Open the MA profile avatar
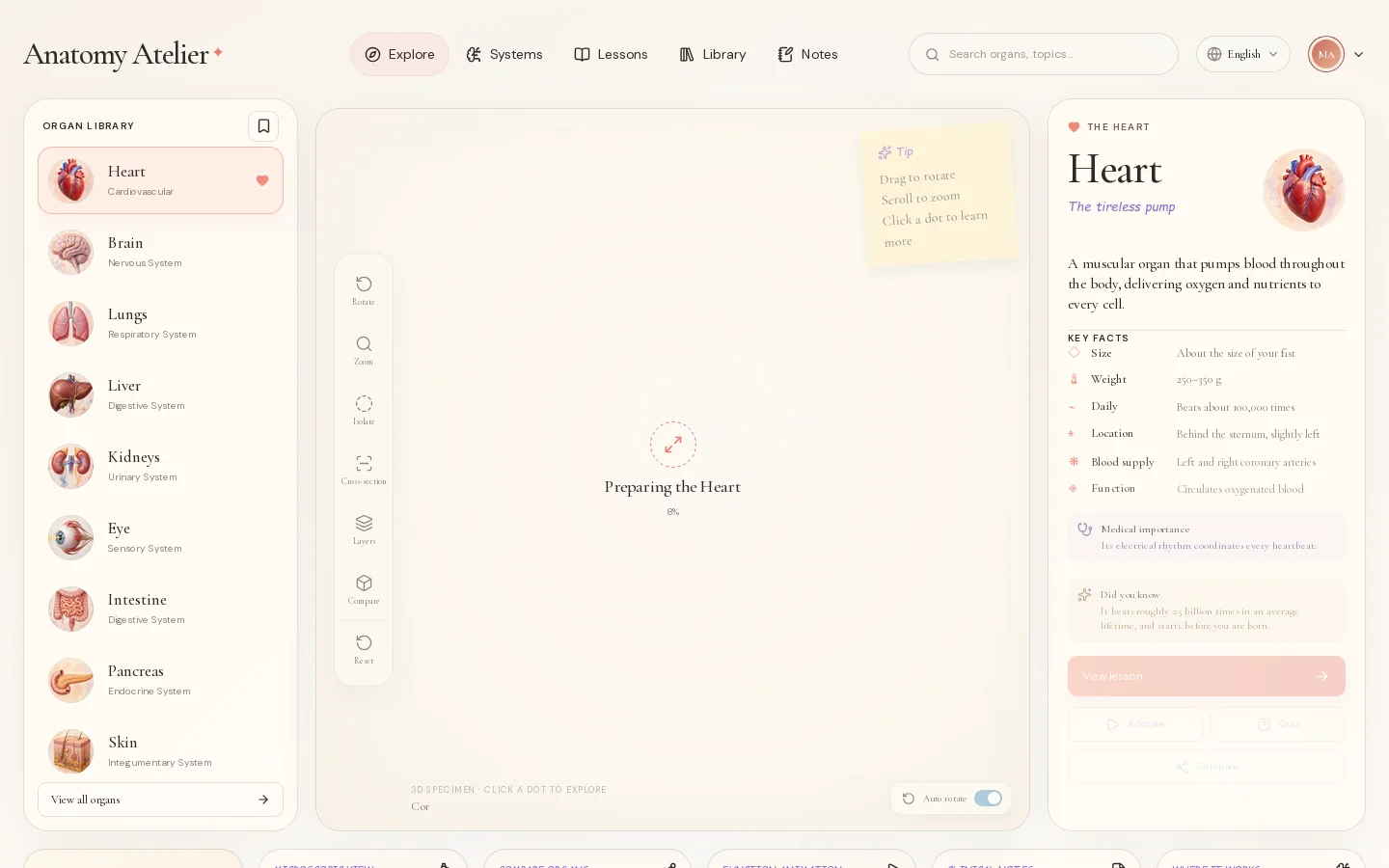 point(1326,54)
